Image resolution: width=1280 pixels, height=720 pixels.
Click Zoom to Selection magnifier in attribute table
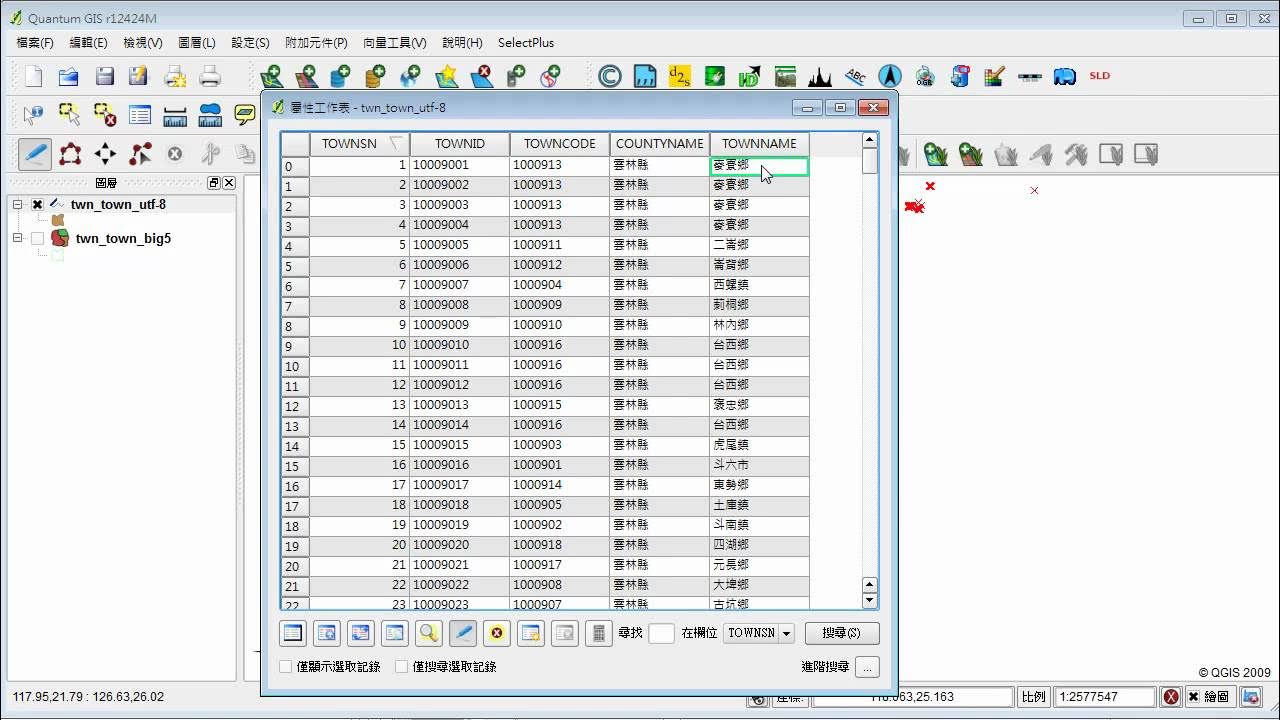(x=429, y=633)
